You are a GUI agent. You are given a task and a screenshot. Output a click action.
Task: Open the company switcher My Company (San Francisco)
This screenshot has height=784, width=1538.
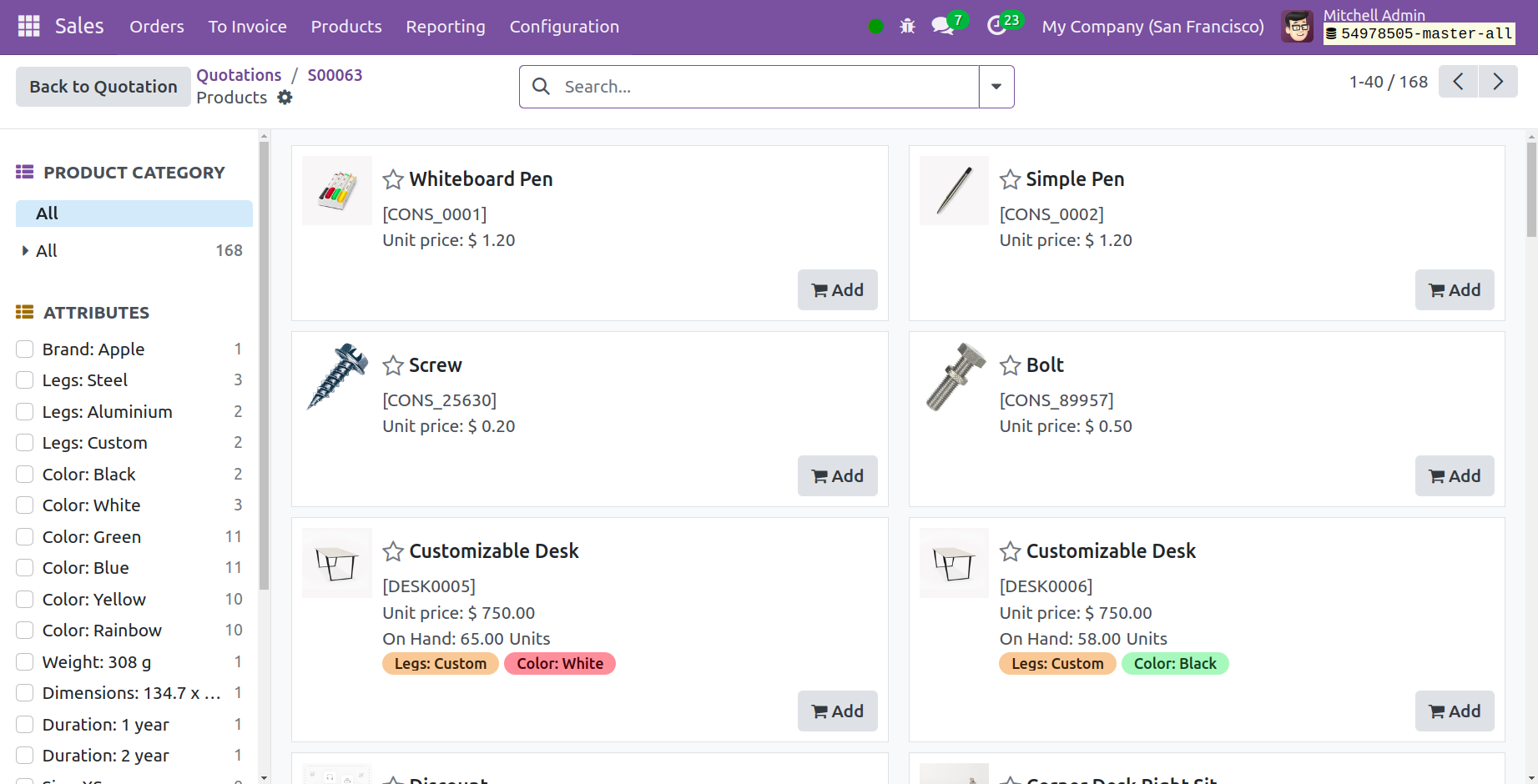click(1152, 27)
